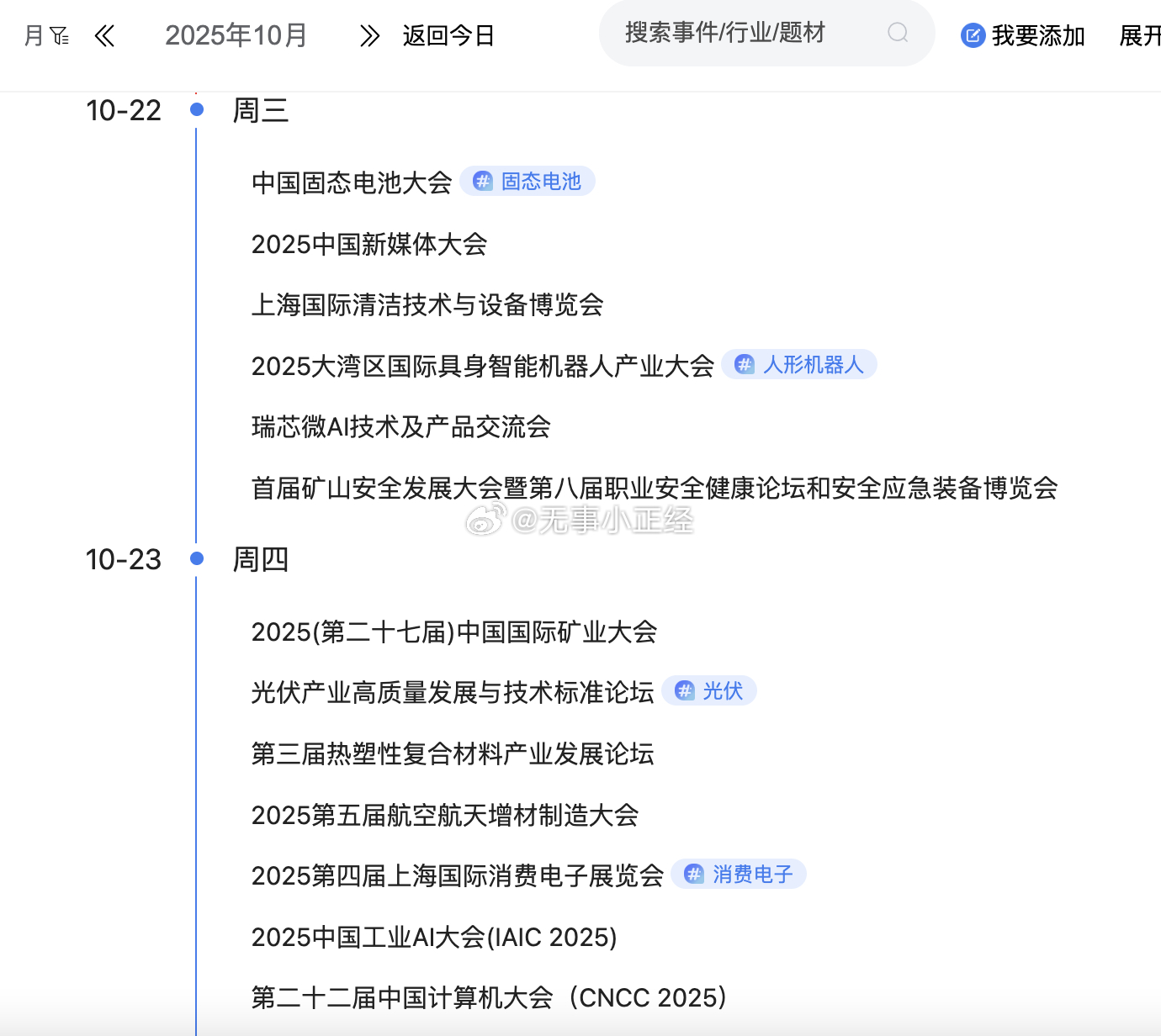Click the hash icon in 消费电子 tag
The width and height of the screenshot is (1161, 1036).
coord(694,874)
